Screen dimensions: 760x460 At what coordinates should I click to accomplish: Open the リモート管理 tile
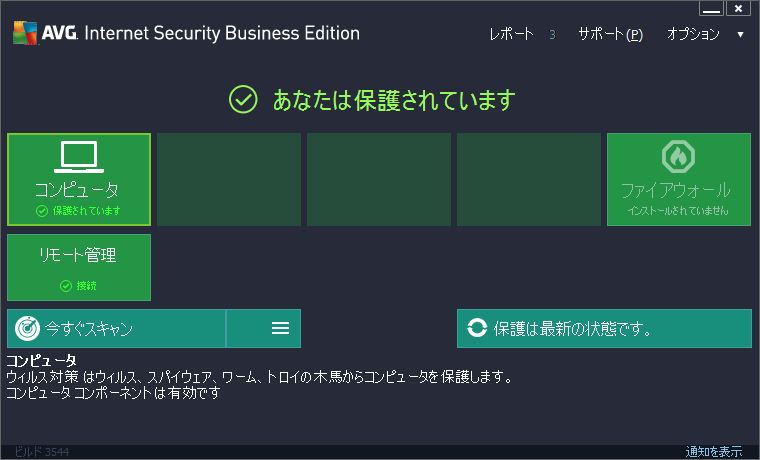[79, 268]
